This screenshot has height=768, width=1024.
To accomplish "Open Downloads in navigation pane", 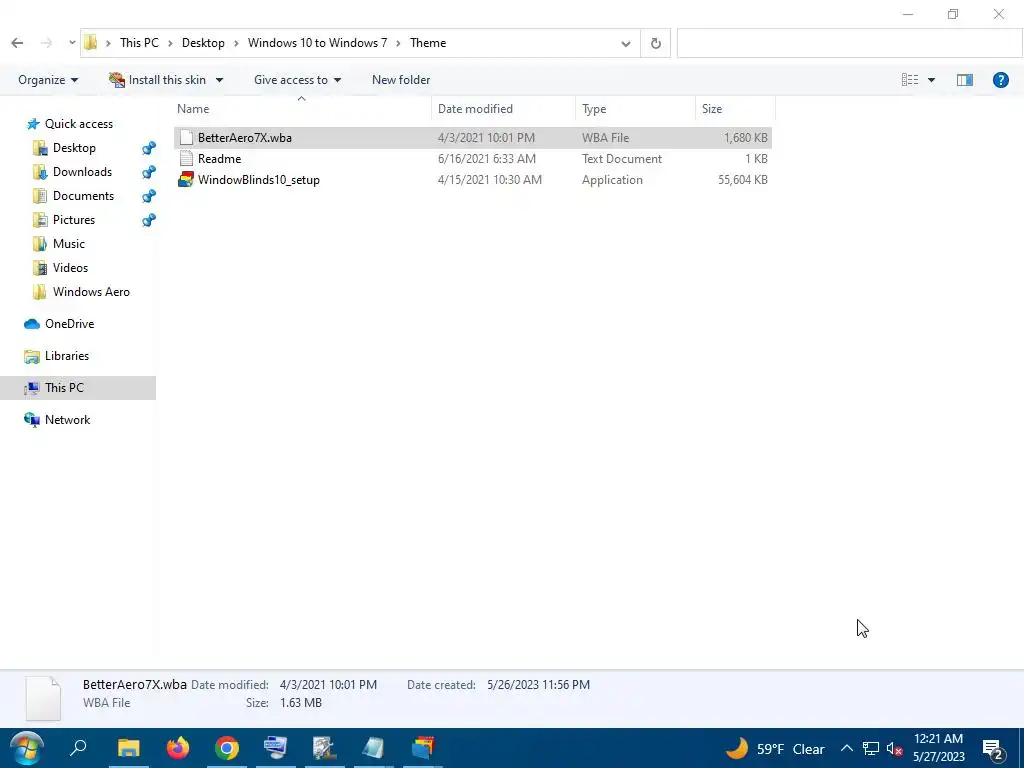I will point(82,172).
